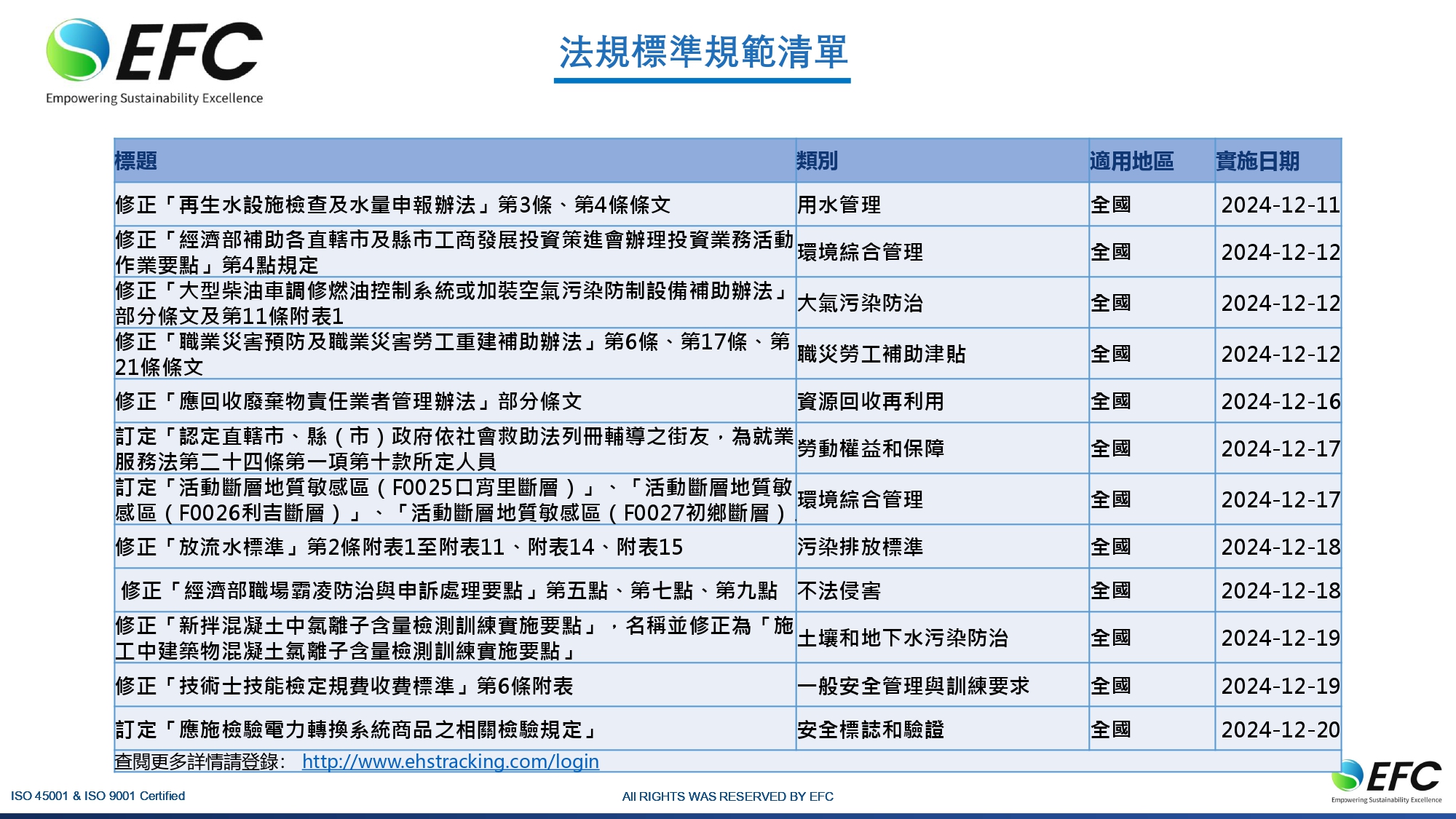Image resolution: width=1456 pixels, height=819 pixels.
Task: Click the 用水管理 category cell
Action: point(942,205)
